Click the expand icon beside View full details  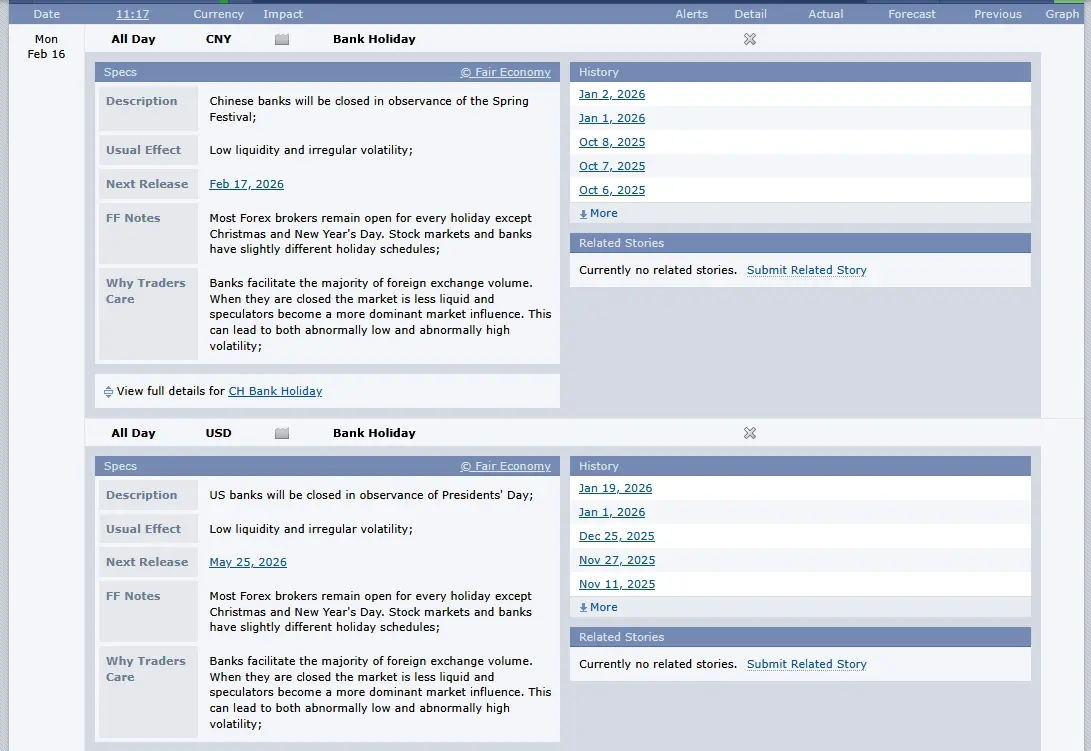108,392
